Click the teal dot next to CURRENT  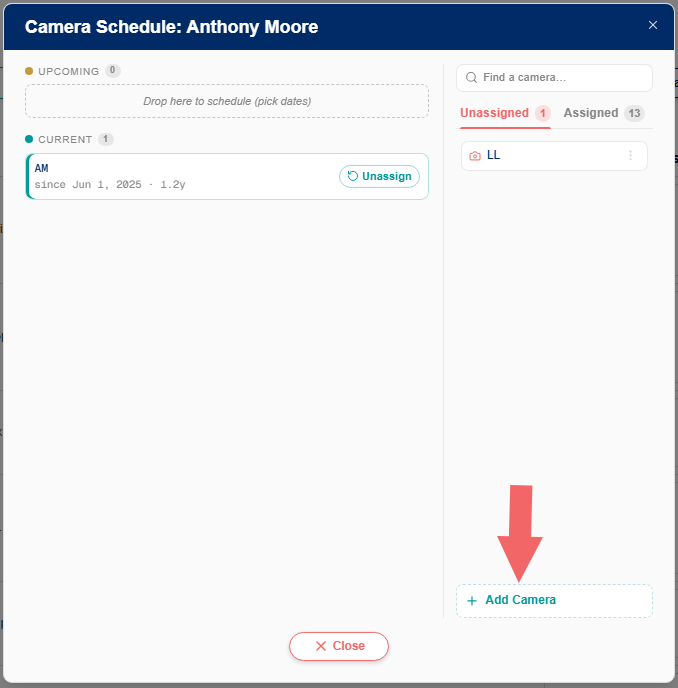[x=29, y=139]
